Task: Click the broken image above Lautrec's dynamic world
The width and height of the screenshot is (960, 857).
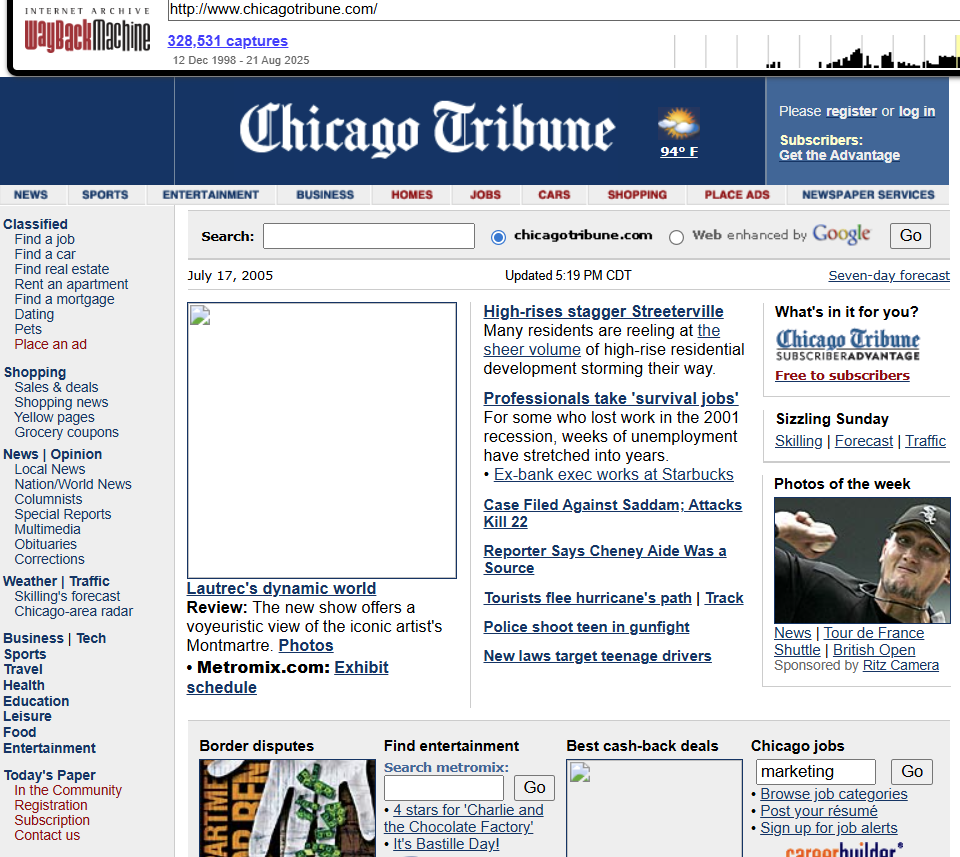Action: pyautogui.click(x=322, y=440)
